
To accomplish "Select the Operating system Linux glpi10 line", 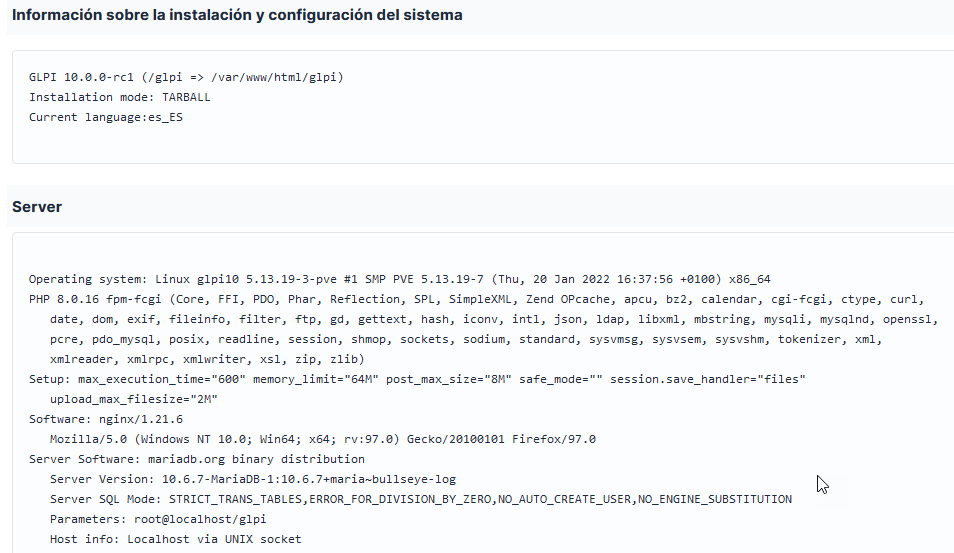I will pos(400,279).
